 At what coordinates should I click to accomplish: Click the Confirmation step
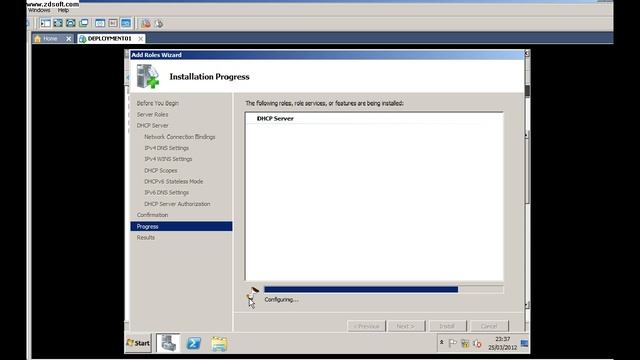(x=152, y=215)
